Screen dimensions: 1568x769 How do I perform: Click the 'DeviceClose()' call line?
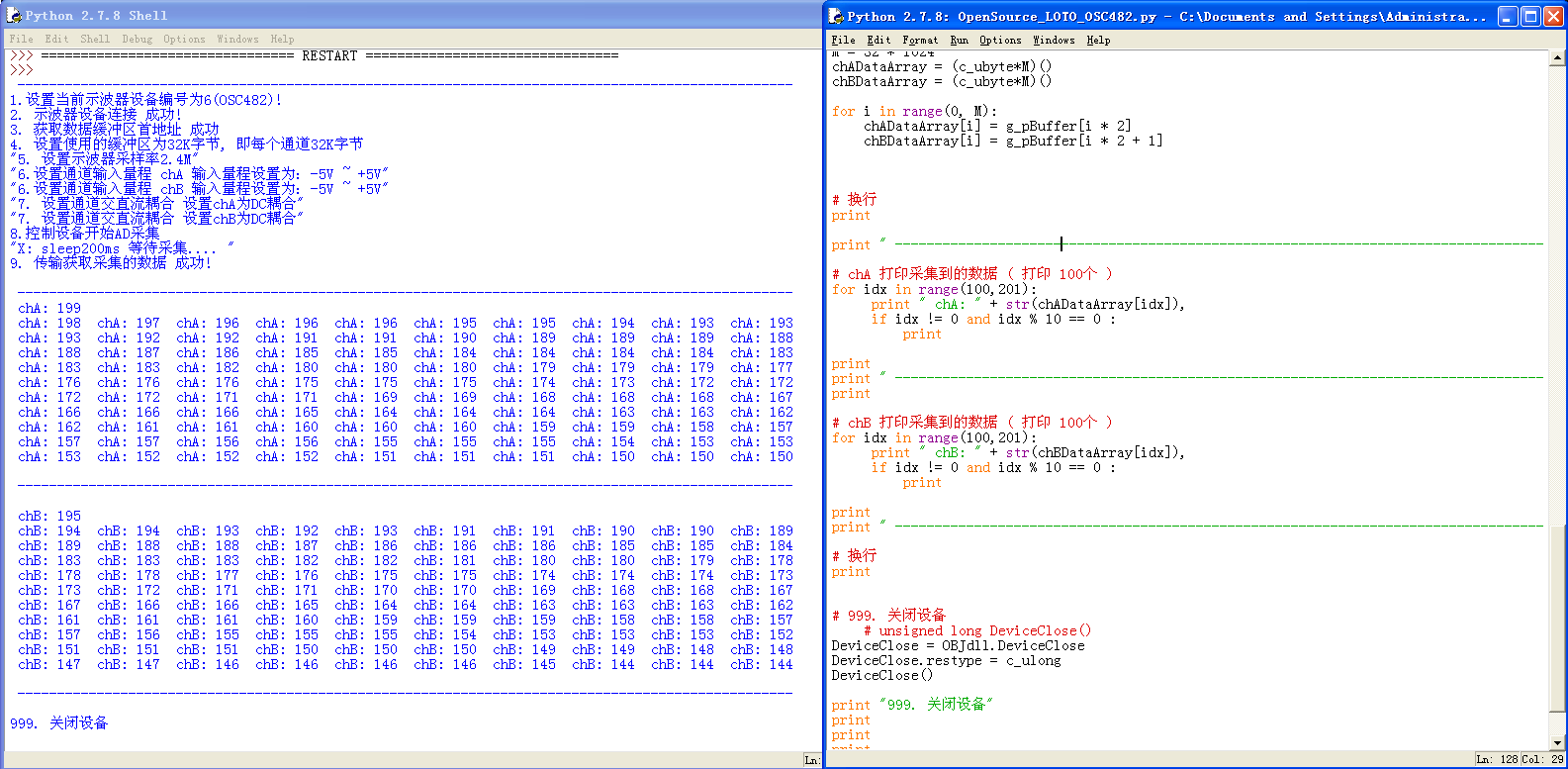click(881, 675)
